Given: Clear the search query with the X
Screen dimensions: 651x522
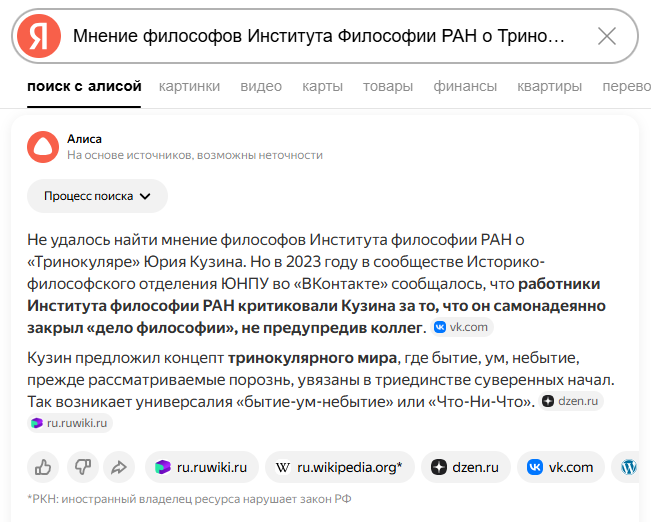Looking at the screenshot, I should [x=607, y=36].
